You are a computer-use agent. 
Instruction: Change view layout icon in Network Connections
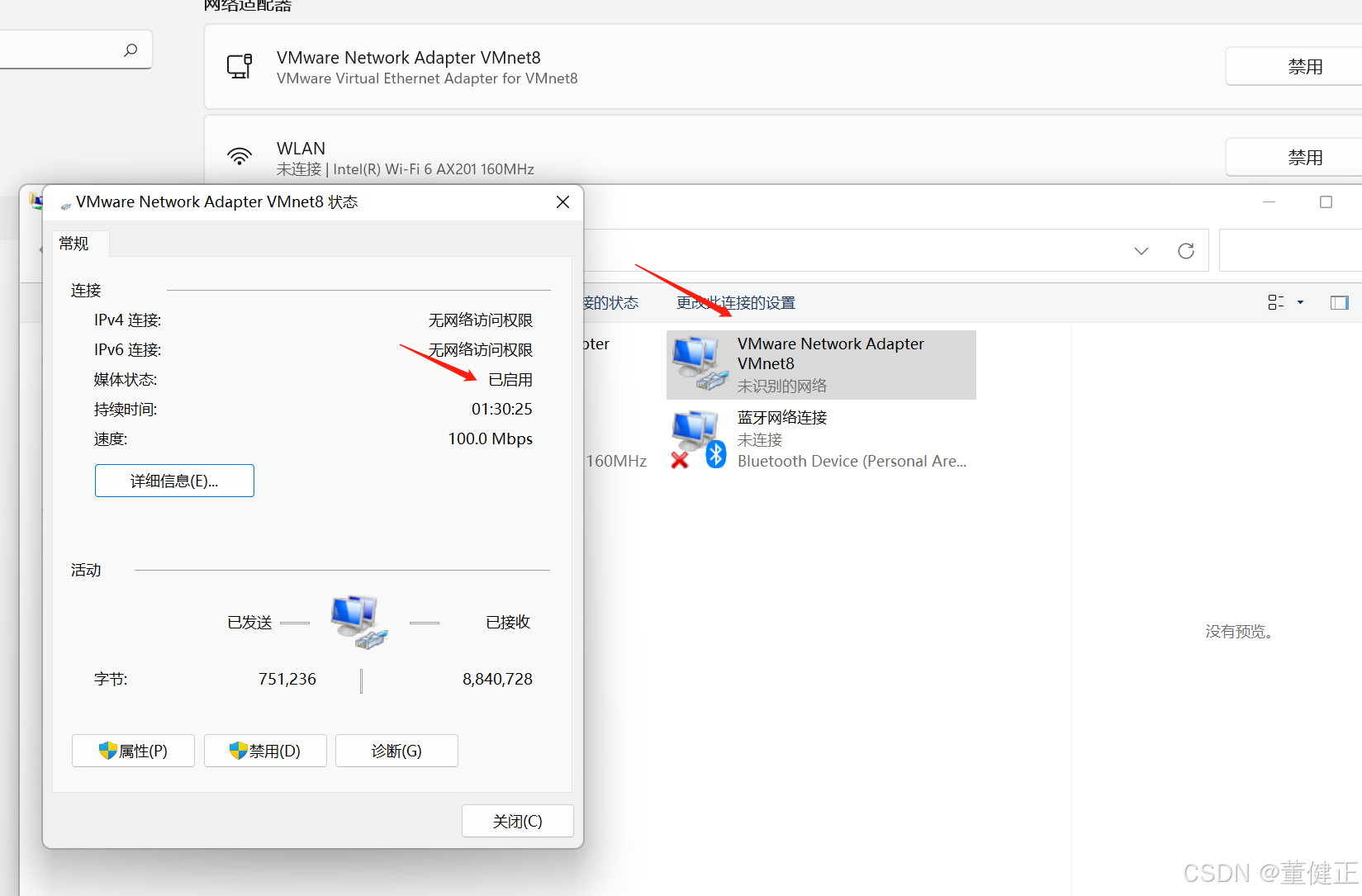(x=1276, y=302)
